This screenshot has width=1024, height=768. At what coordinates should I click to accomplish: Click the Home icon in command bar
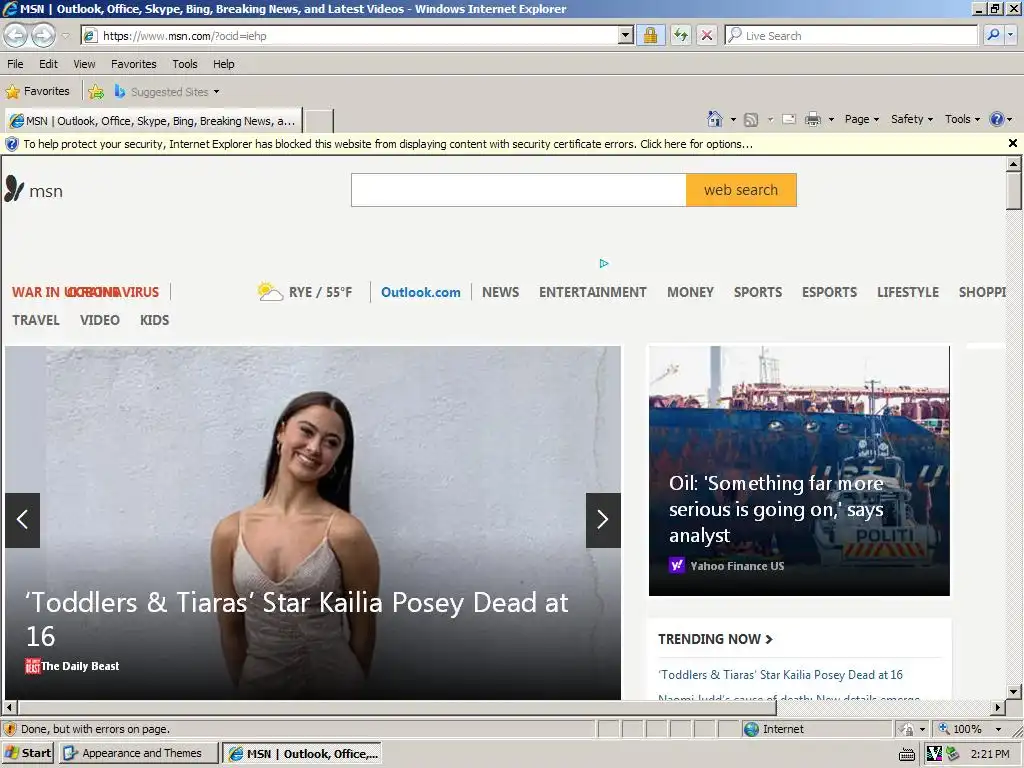click(x=715, y=119)
